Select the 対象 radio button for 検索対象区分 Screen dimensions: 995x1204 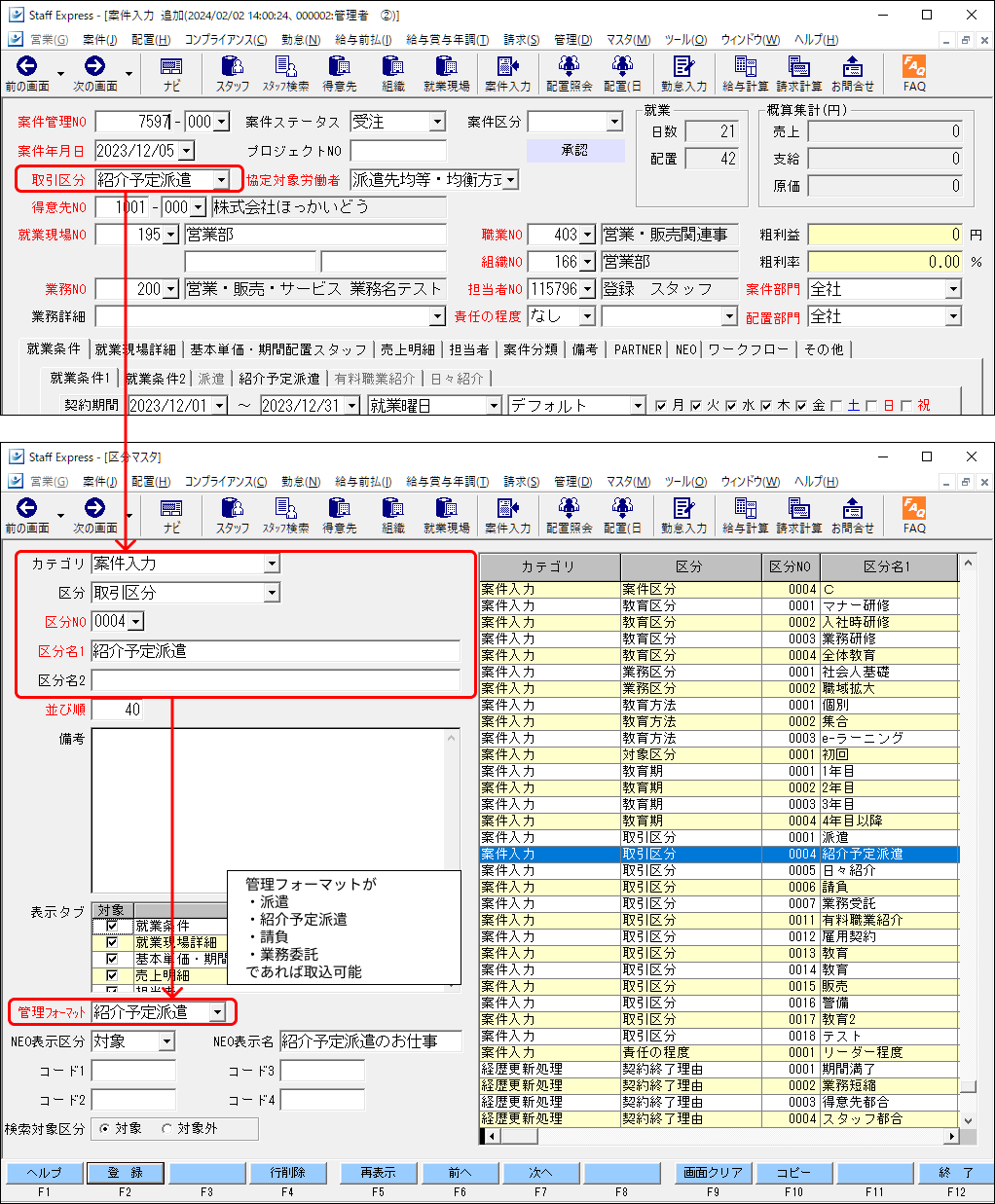pos(105,1128)
